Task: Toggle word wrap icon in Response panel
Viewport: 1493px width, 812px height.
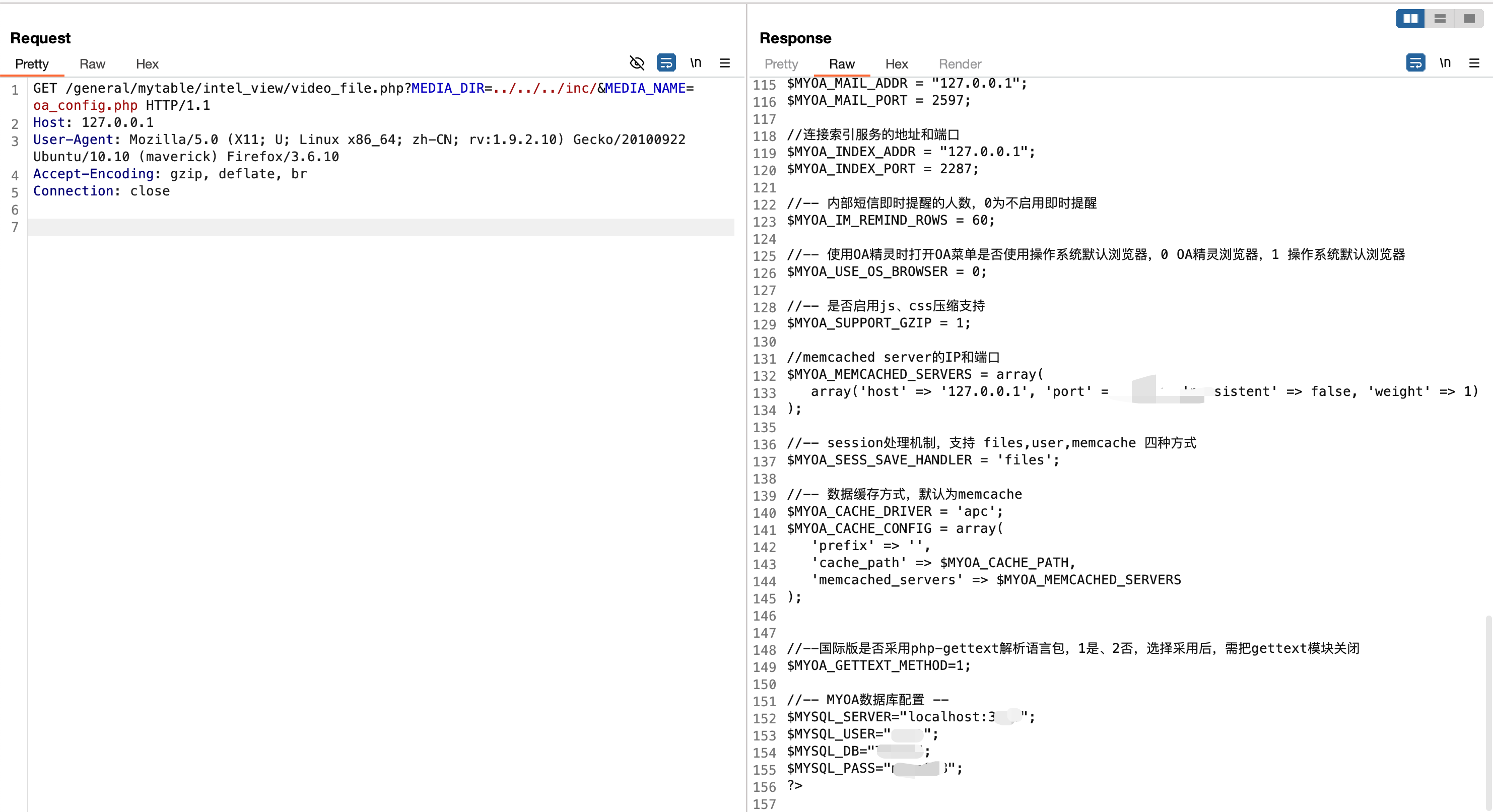Action: pos(1415,62)
